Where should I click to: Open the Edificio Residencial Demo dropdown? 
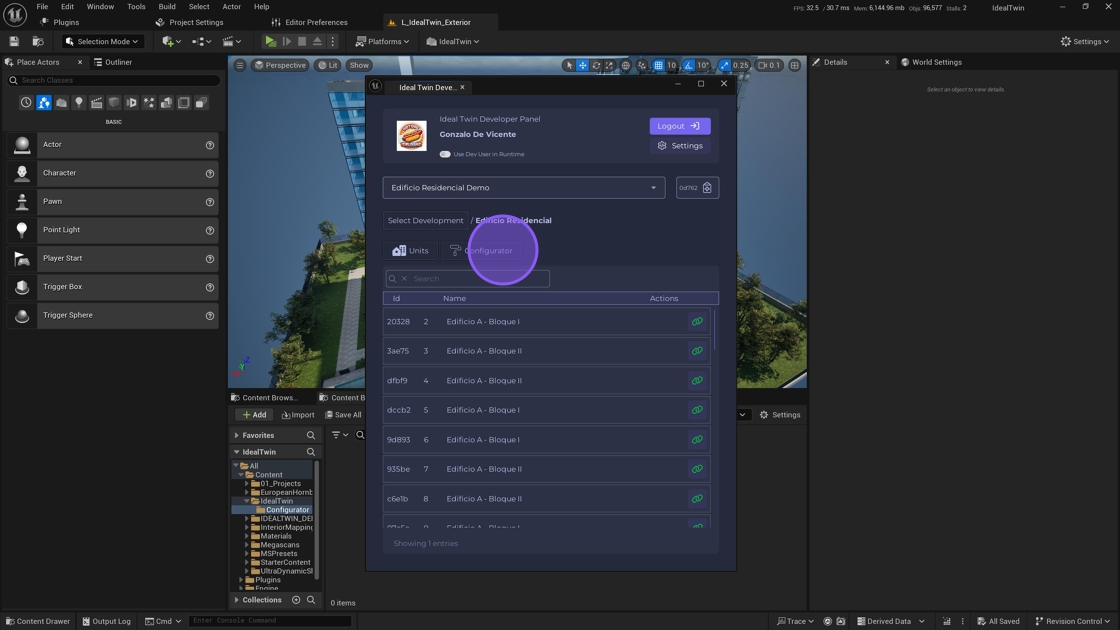pos(524,188)
